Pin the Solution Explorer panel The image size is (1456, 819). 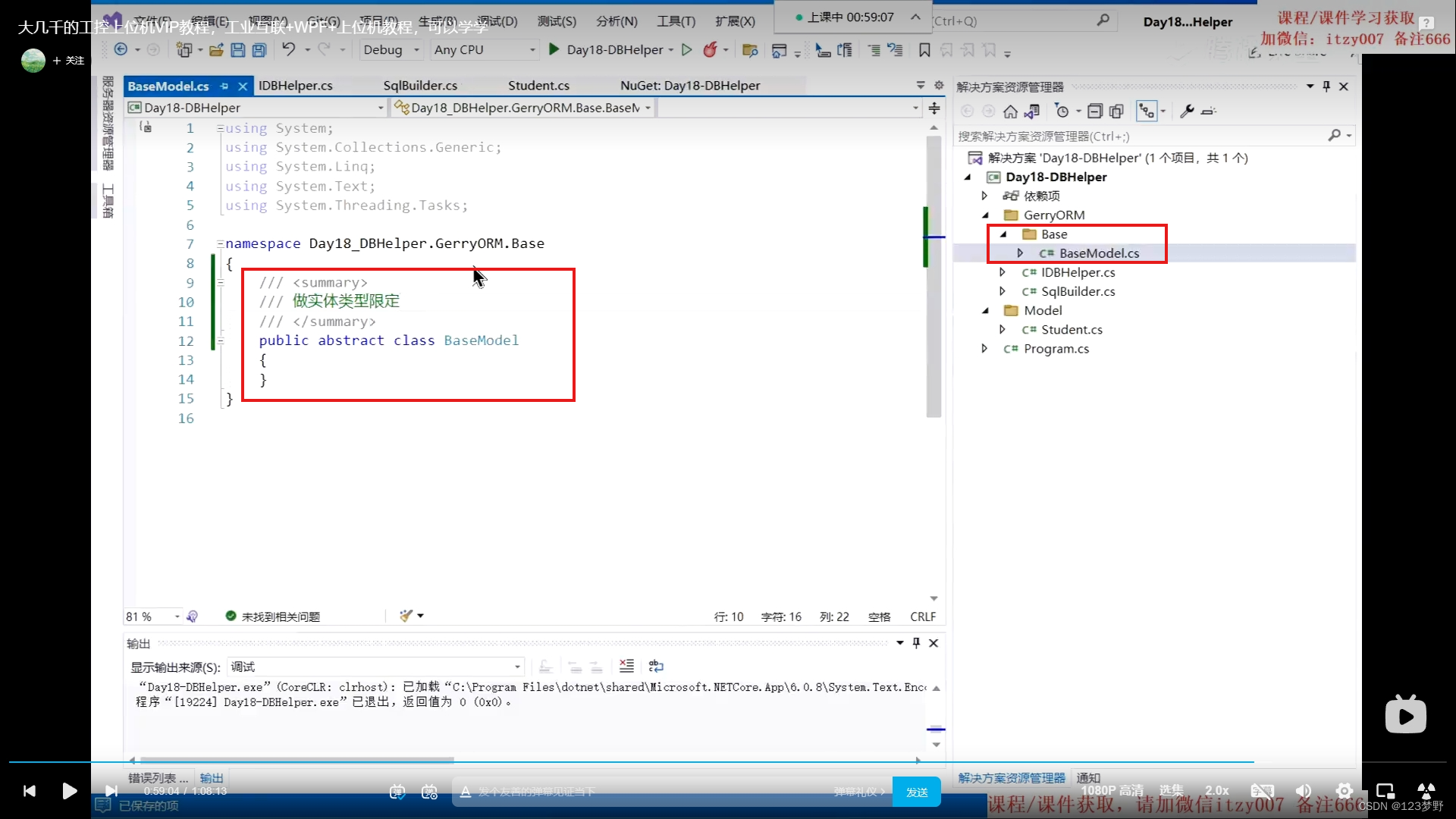coord(1326,86)
